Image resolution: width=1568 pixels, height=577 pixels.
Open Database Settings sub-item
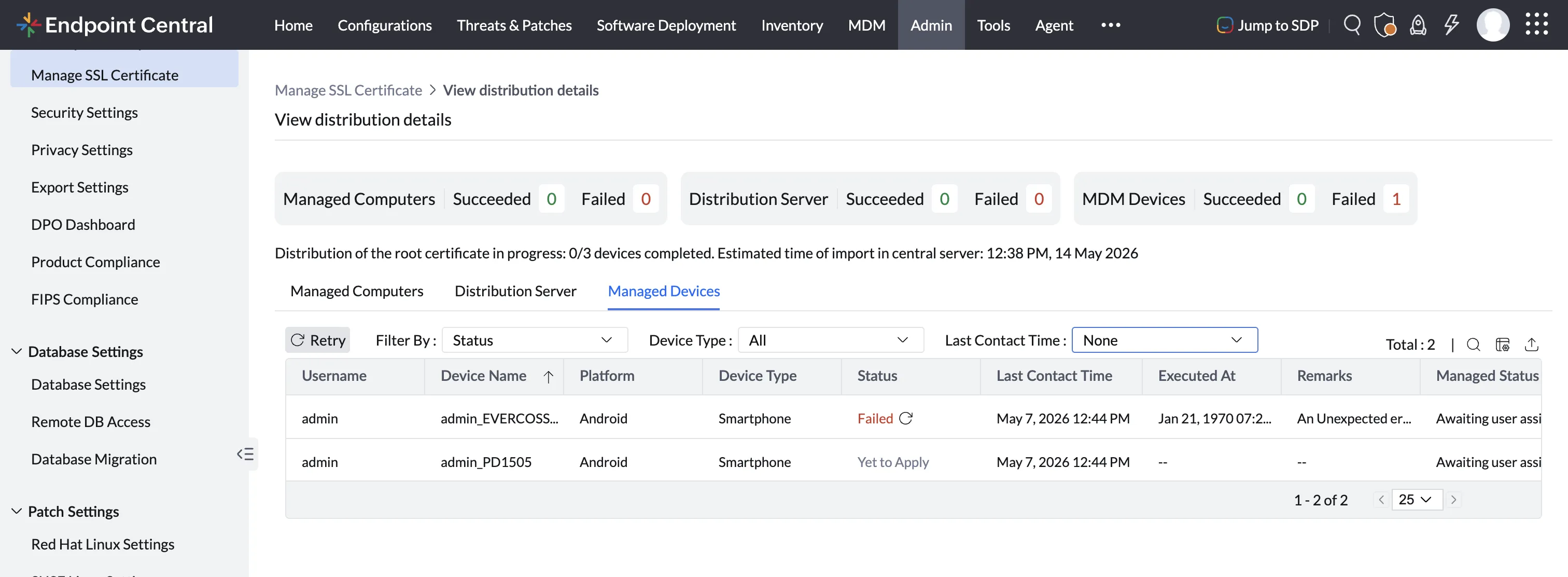tap(88, 384)
